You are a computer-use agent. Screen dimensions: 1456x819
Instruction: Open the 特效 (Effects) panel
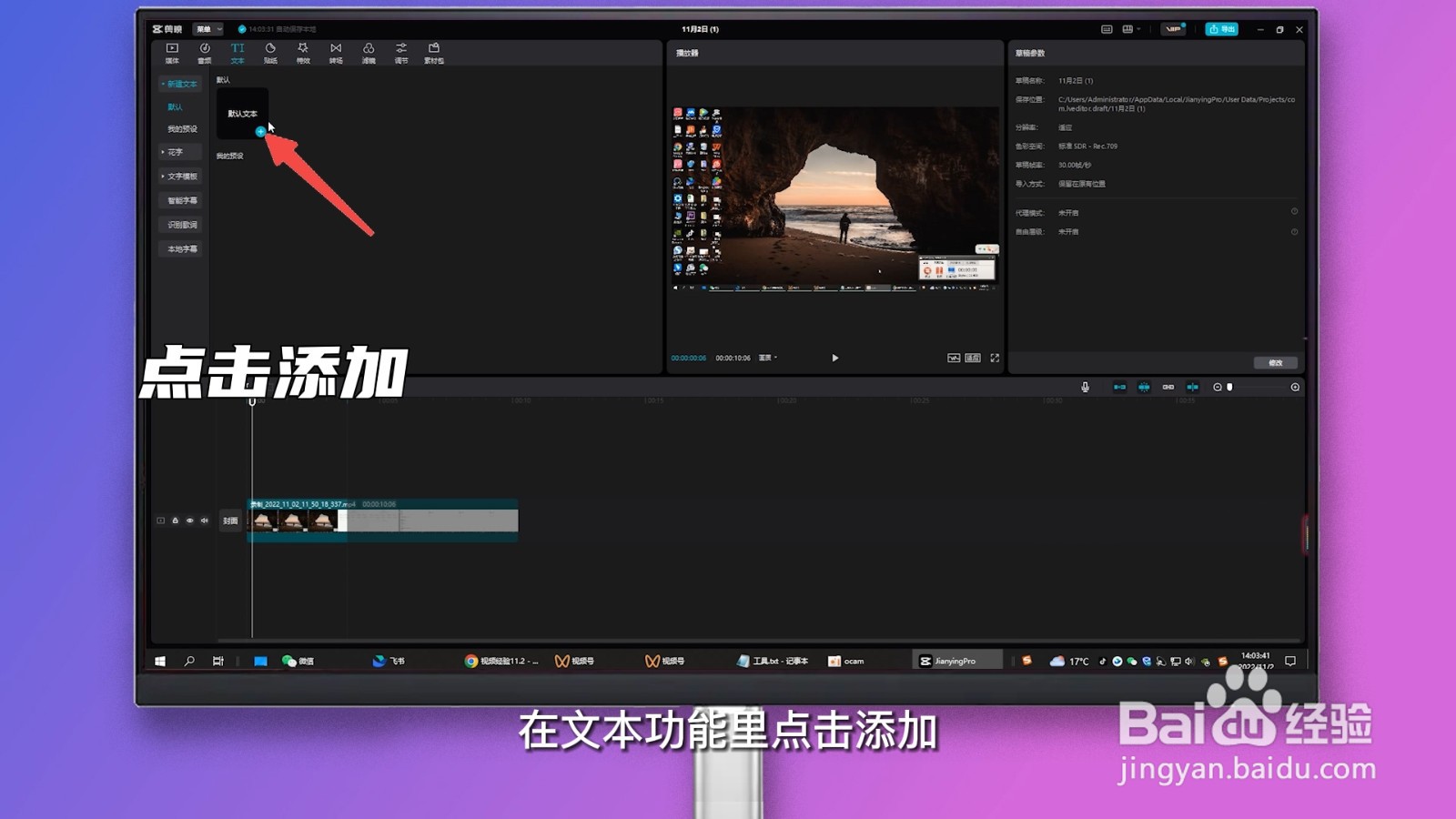point(302,53)
